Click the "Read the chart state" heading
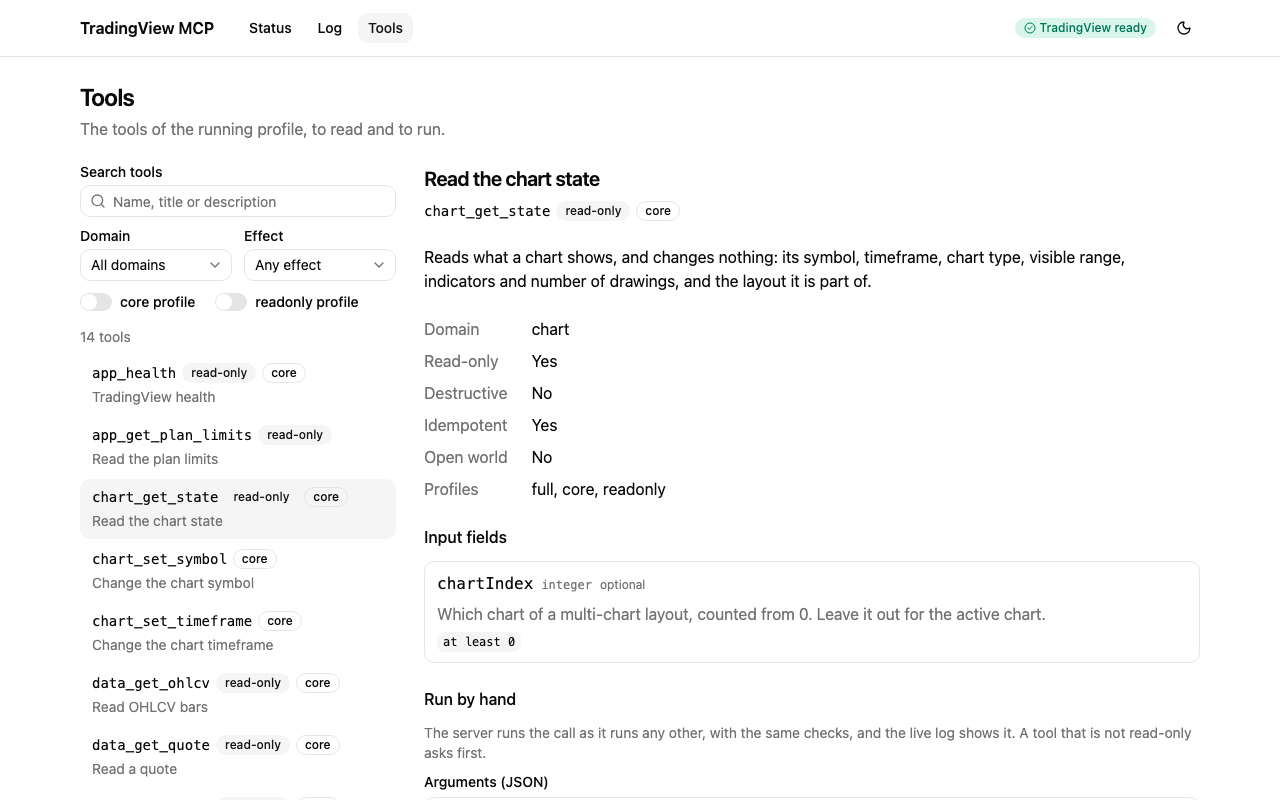Viewport: 1280px width, 800px height. click(x=512, y=179)
